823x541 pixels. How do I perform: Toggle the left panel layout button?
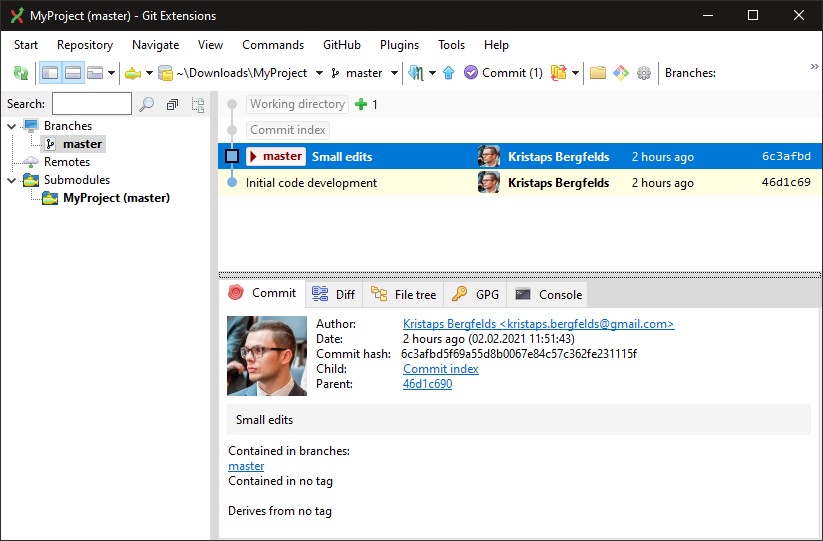pyautogui.click(x=50, y=73)
